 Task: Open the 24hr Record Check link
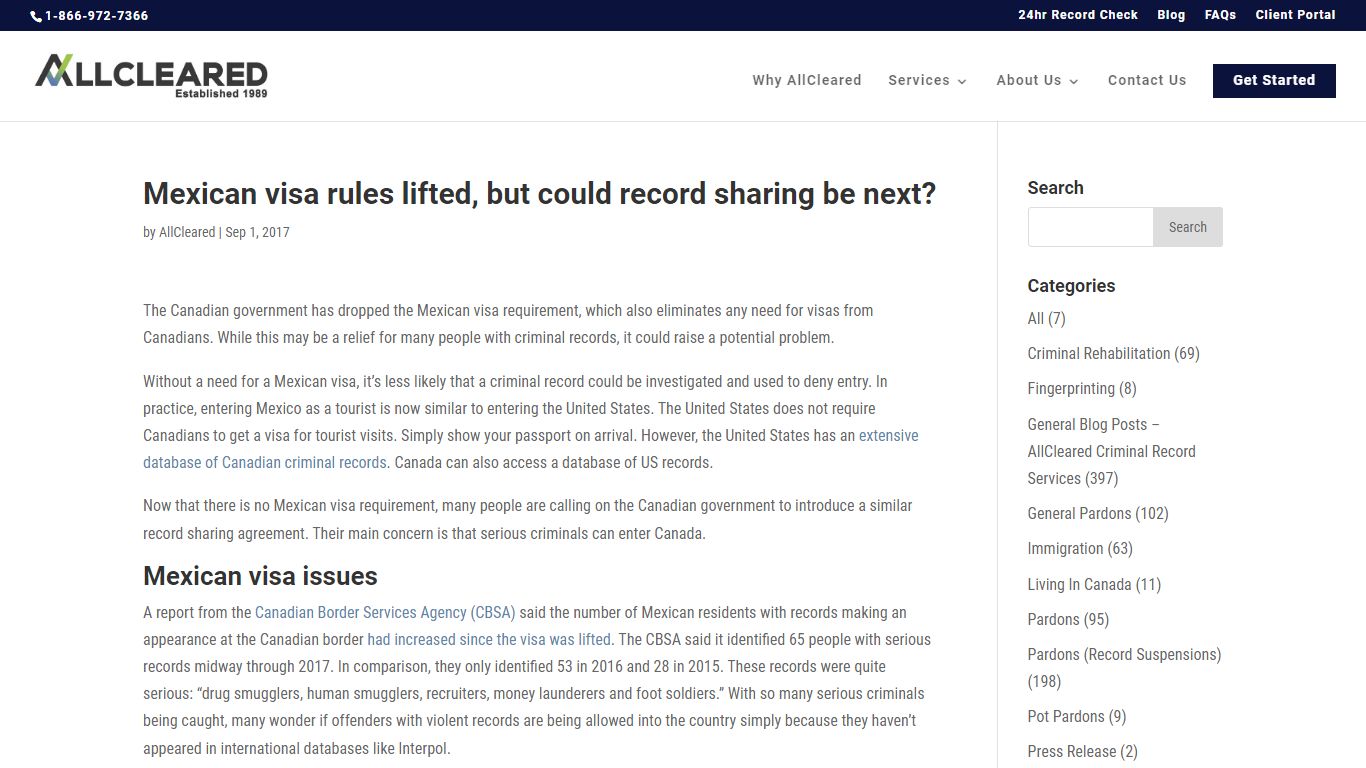[x=1078, y=15]
